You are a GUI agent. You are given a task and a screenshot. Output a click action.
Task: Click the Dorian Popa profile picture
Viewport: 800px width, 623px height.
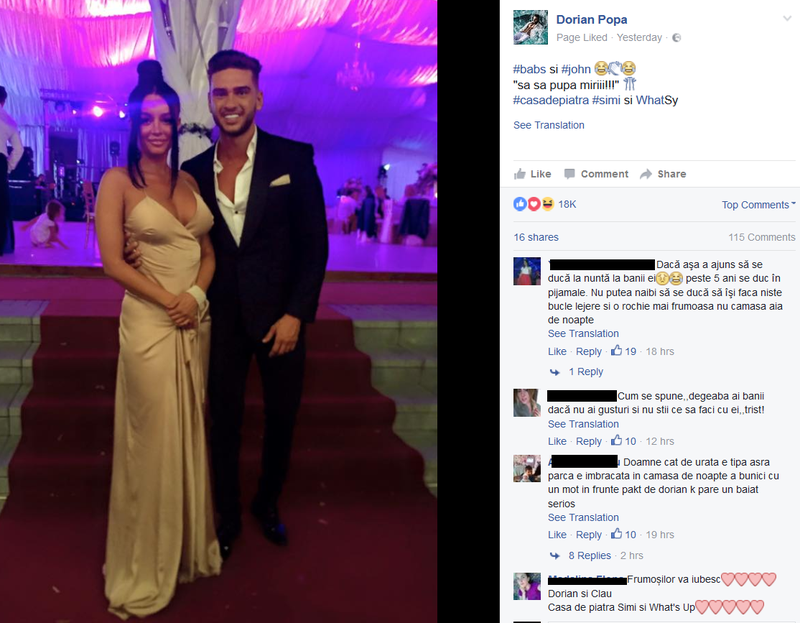[531, 27]
